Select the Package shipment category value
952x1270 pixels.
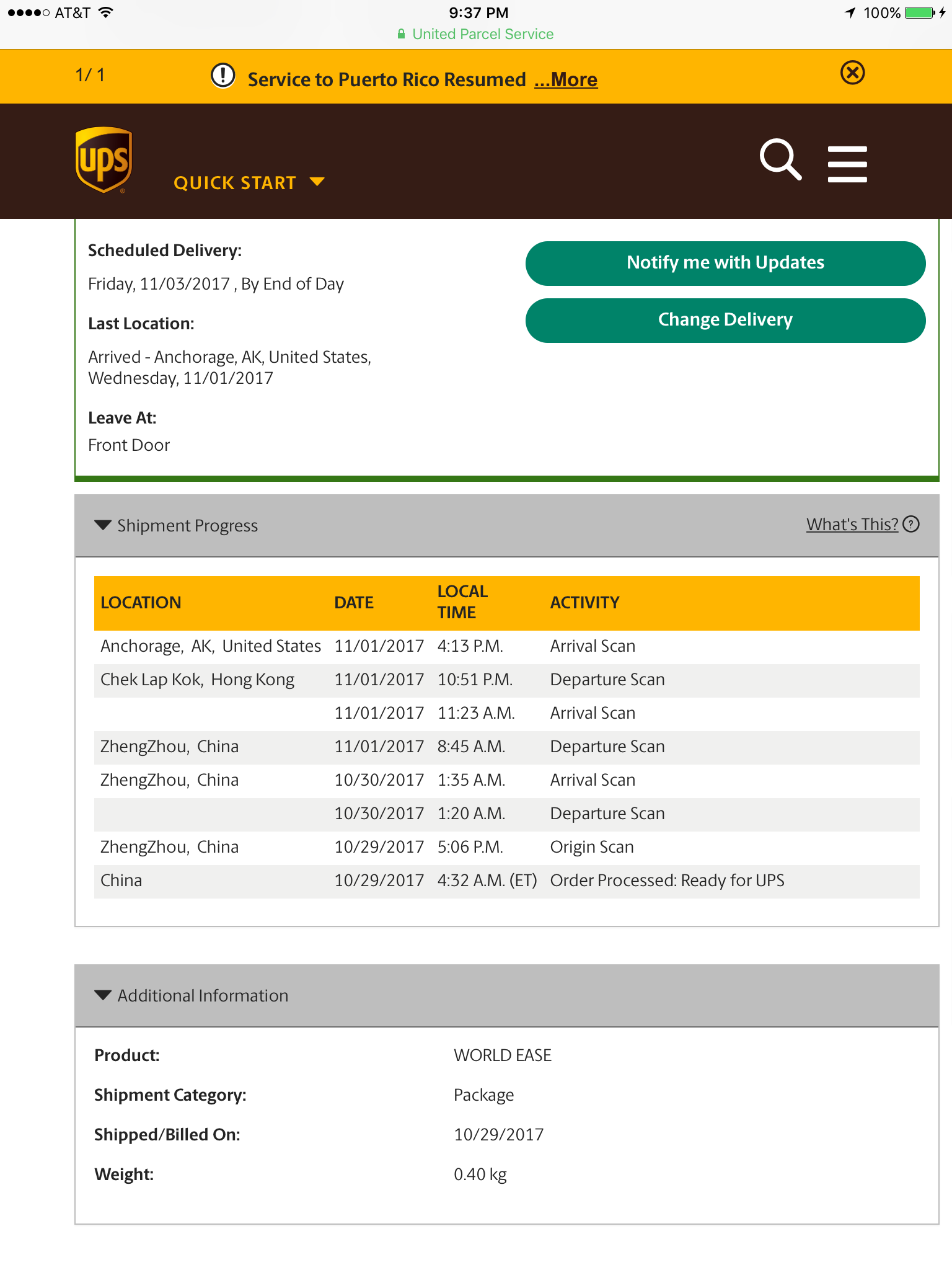483,1096
